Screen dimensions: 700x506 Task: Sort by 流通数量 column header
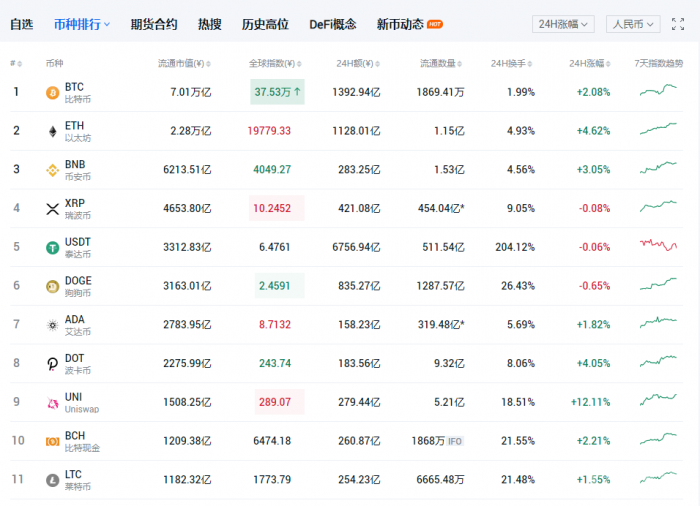pos(441,63)
